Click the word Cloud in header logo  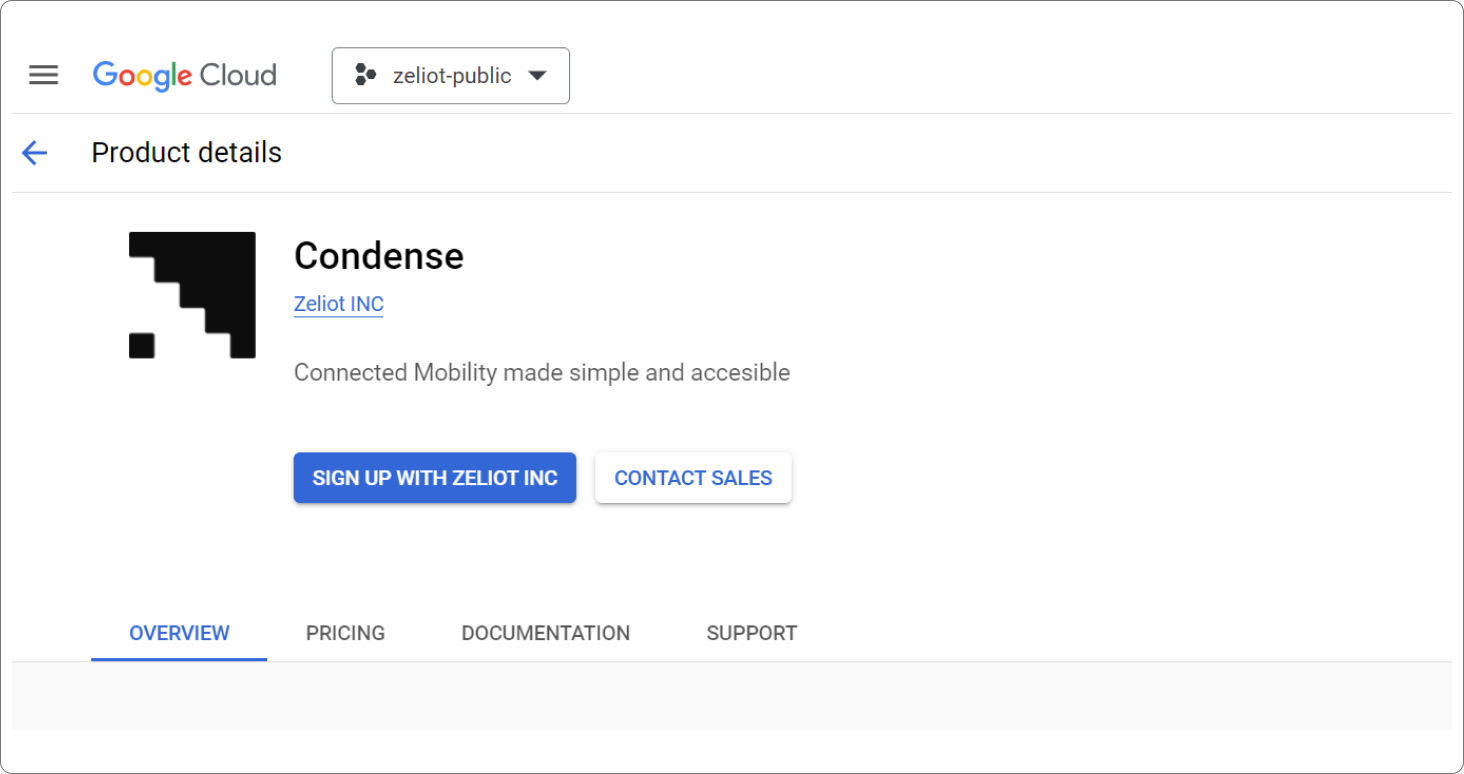click(x=238, y=76)
